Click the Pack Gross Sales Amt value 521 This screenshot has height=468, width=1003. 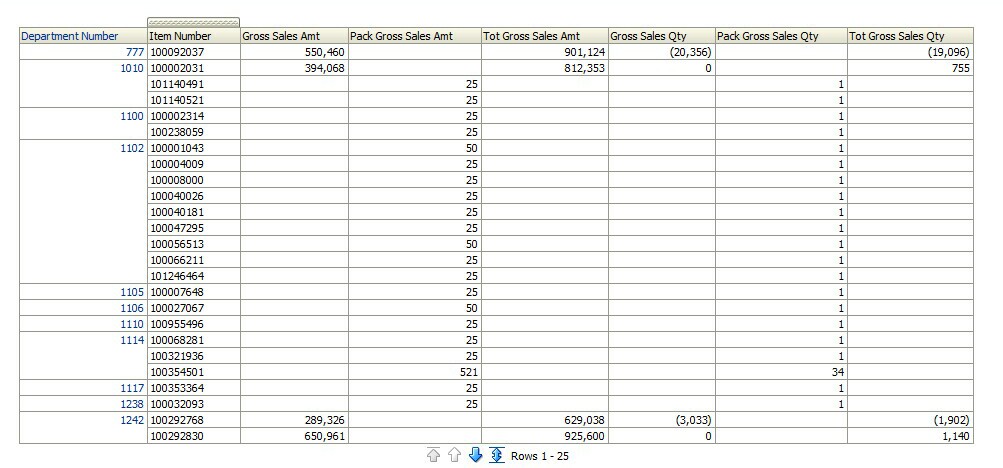(x=469, y=372)
